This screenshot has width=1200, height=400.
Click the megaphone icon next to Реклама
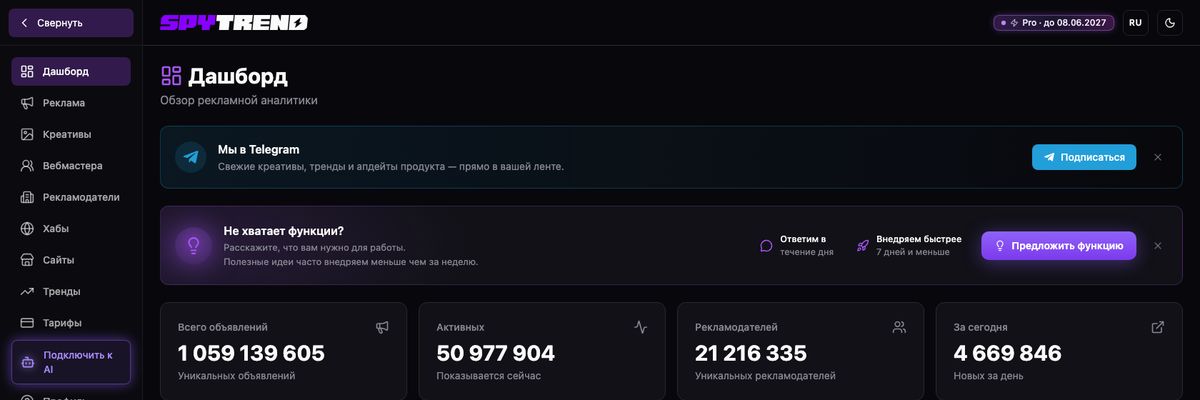point(27,103)
